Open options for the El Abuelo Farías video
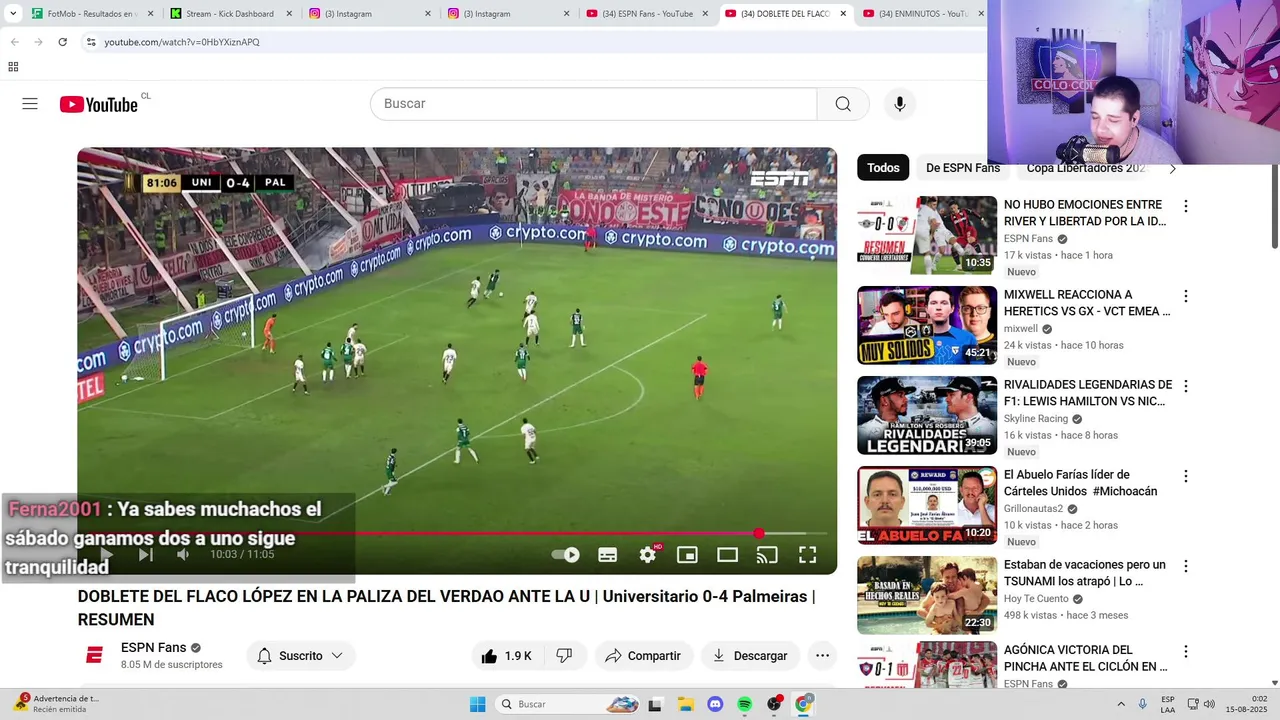This screenshot has width=1280, height=720. point(1186,476)
